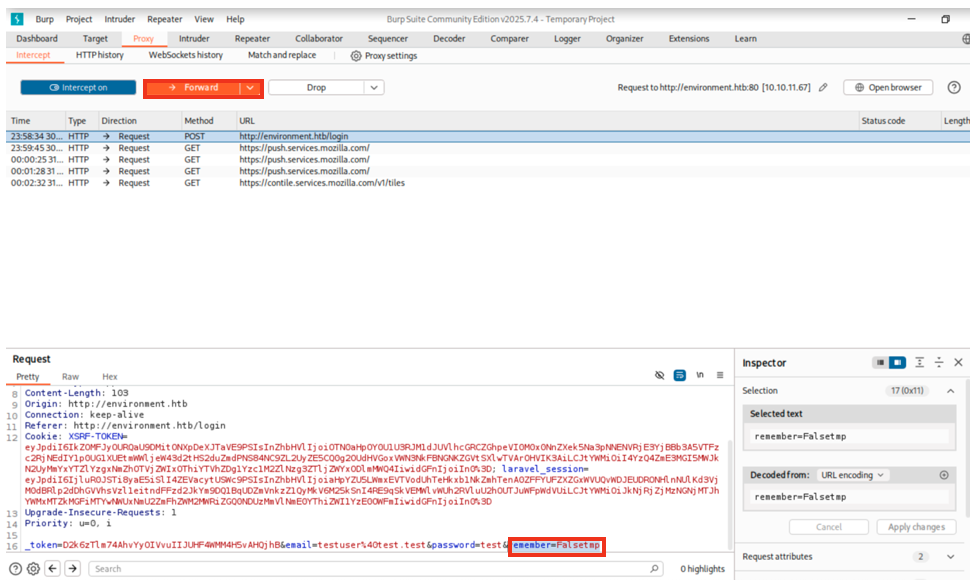979x588 pixels.
Task: Click the pencil icon to edit request target
Action: [x=824, y=87]
